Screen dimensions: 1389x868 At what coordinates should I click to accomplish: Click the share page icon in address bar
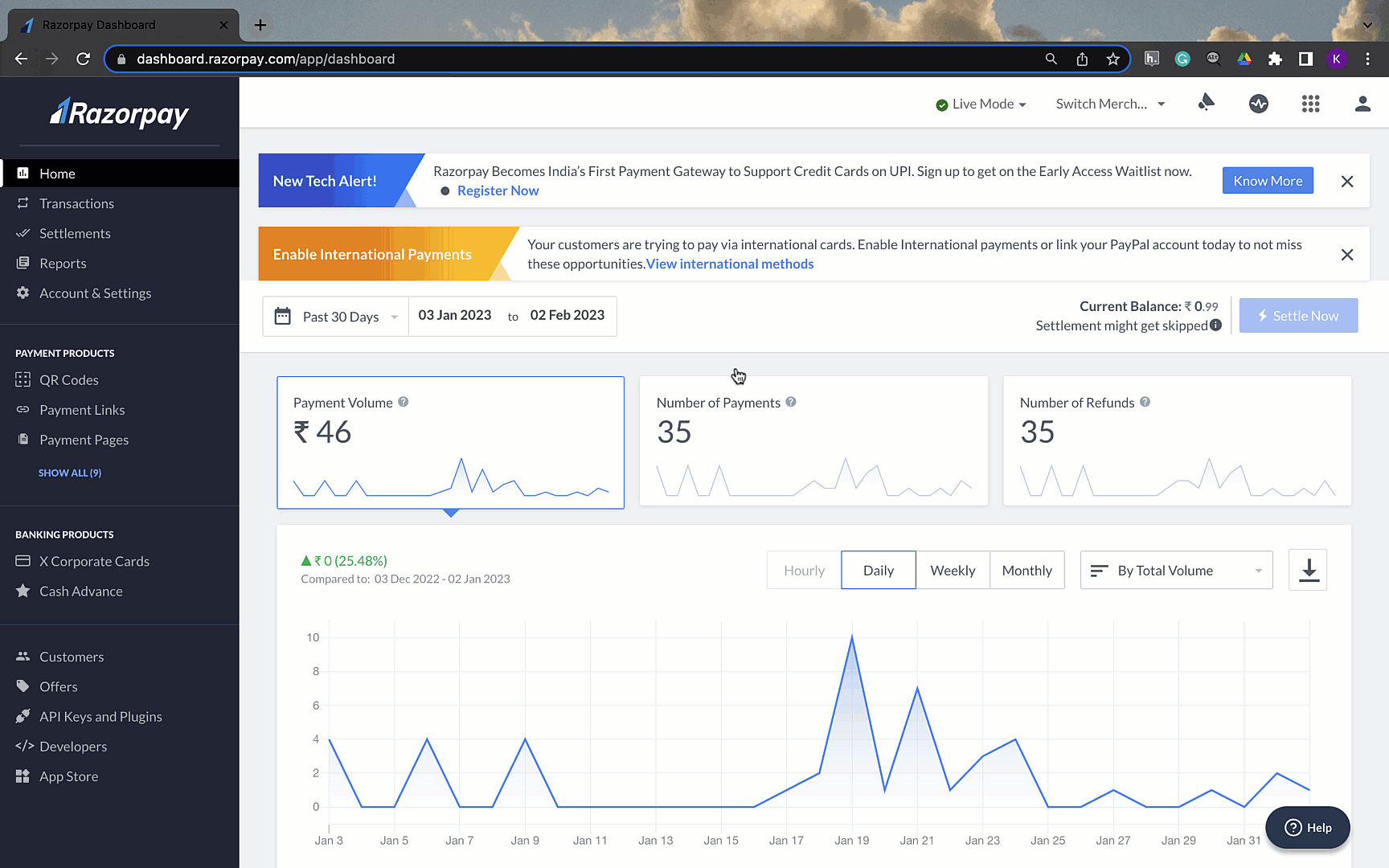click(1082, 59)
